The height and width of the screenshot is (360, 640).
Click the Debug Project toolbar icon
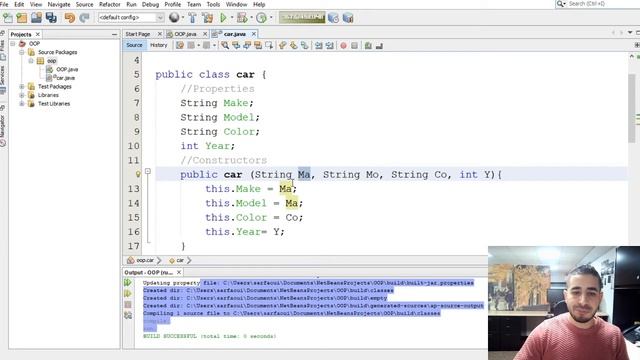[x=242, y=18]
